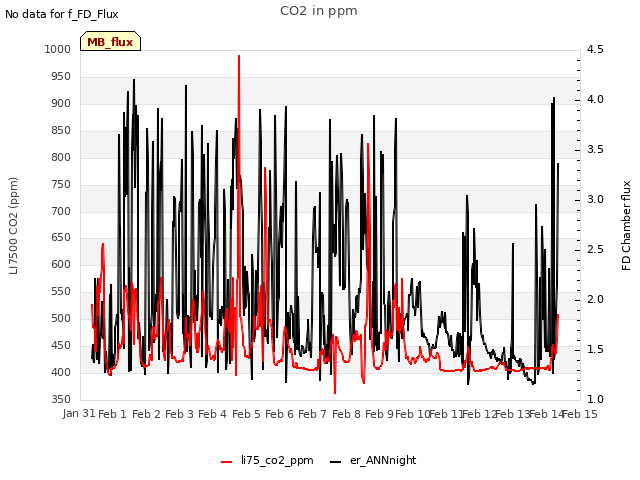640x480 pixels.
Task: Click the 3.5 right-axis tick label
Action: pos(595,149)
